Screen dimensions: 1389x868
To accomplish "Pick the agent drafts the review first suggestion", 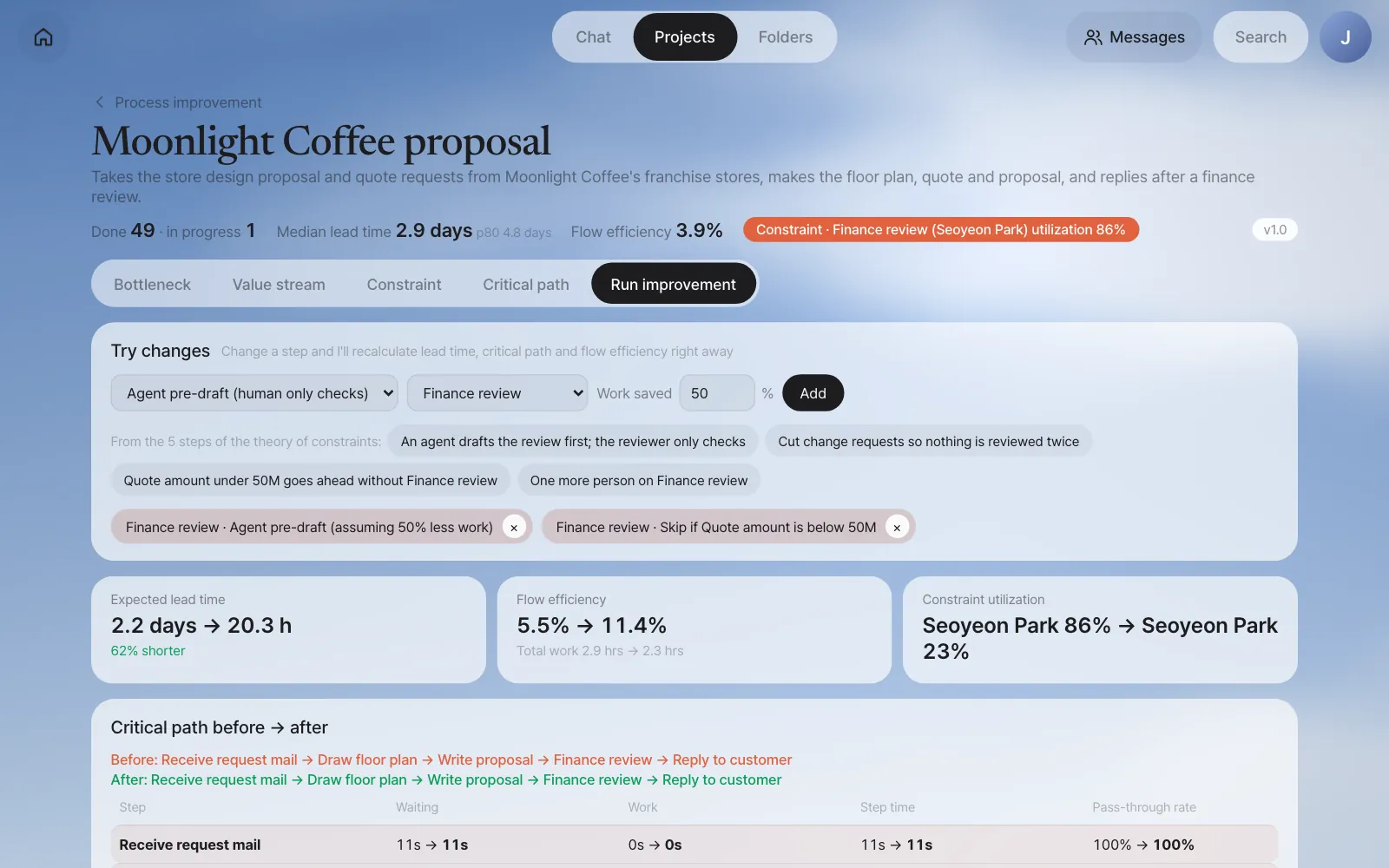I will click(x=573, y=442).
